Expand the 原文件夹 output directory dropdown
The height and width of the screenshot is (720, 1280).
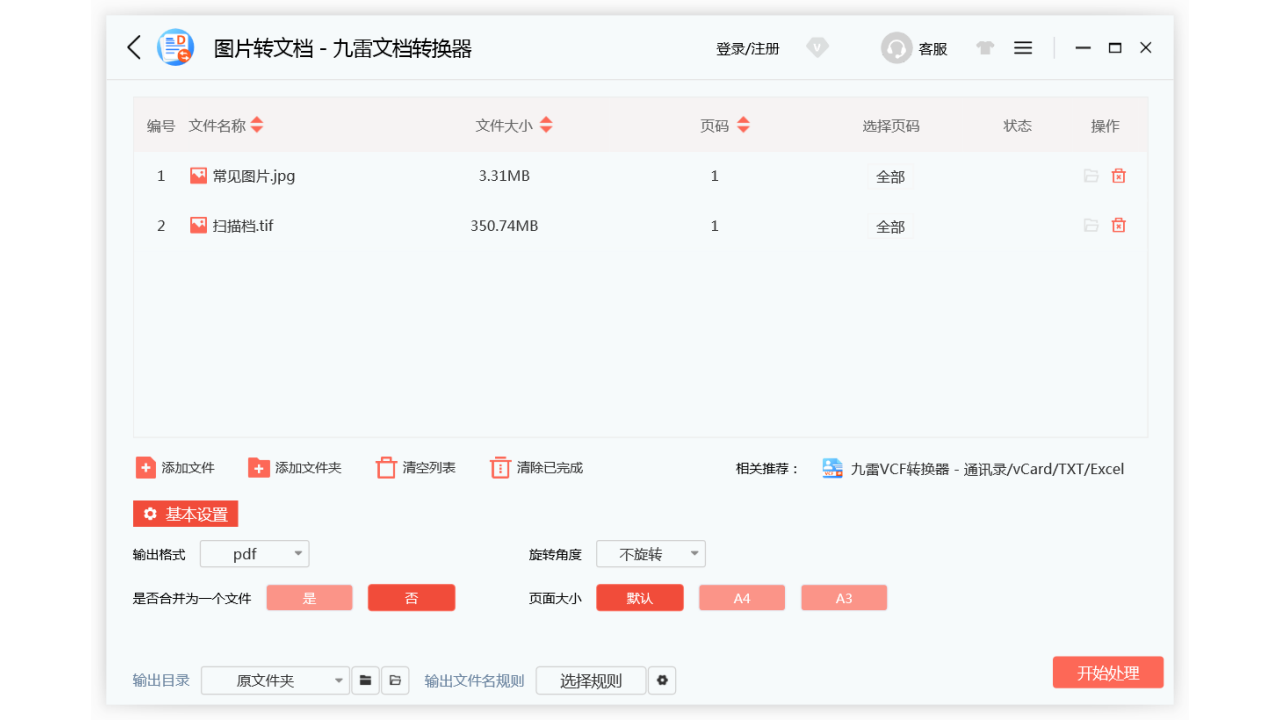335,680
